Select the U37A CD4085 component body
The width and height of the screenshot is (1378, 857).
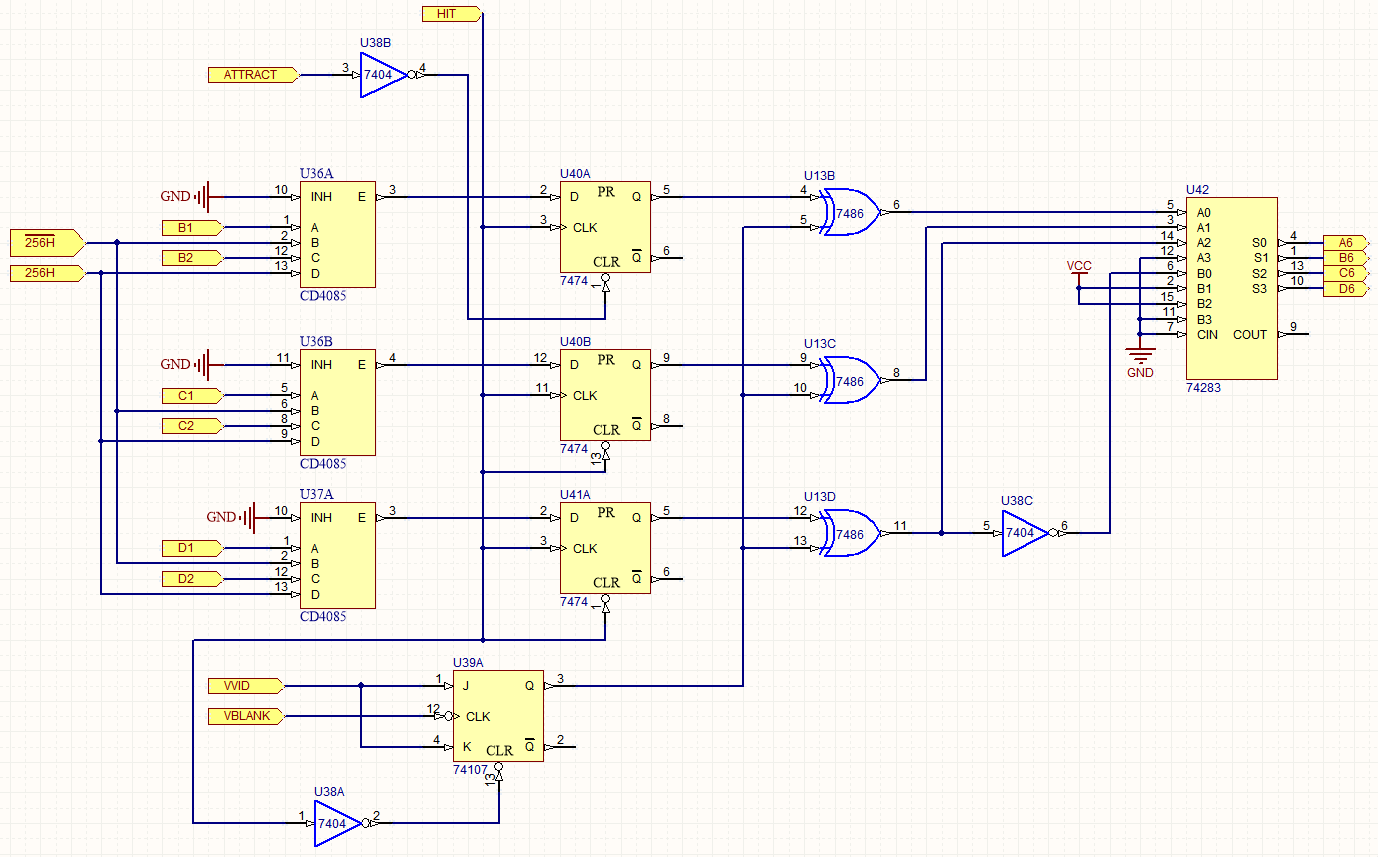tap(338, 556)
